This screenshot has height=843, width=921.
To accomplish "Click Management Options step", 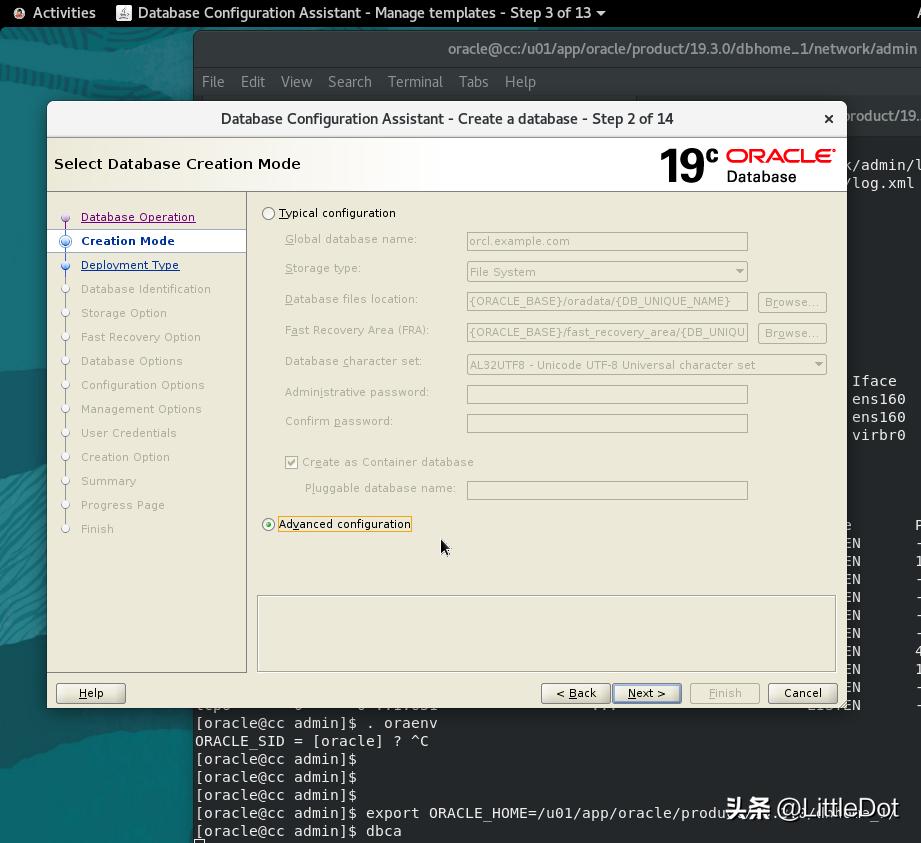I will coord(141,409).
